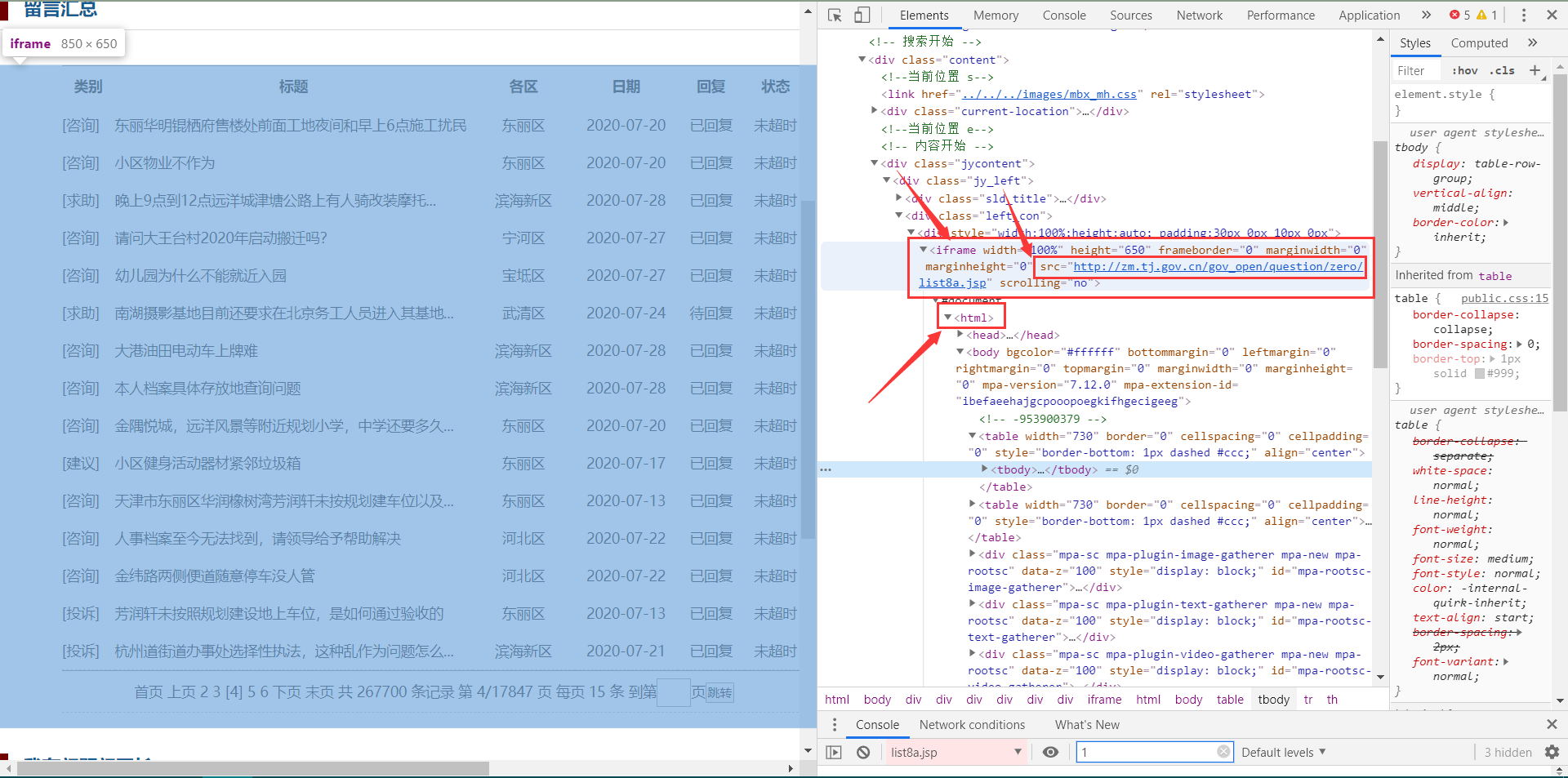Click the page horizontal scrollbar thumb

253,768
